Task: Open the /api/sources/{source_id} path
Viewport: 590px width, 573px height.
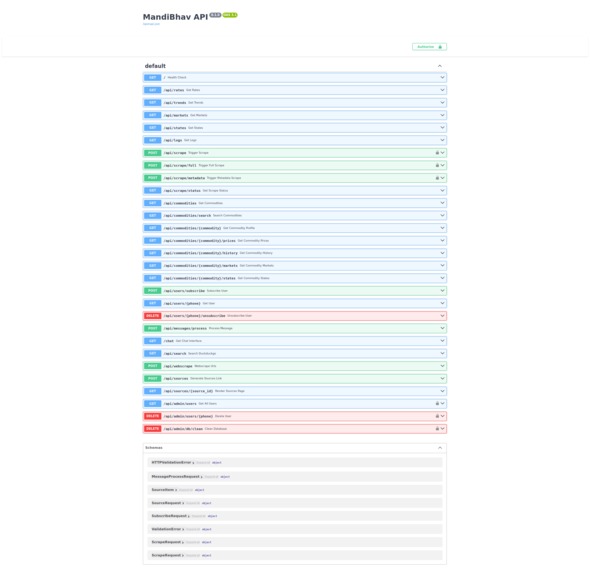Action: pyautogui.click(x=188, y=391)
